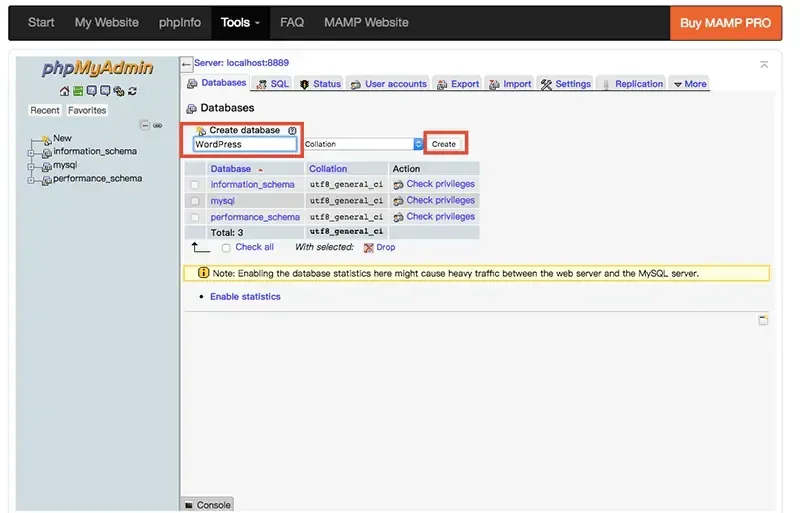This screenshot has width=800, height=513.
Task: Click the bookmark icon at right edge
Action: [763, 320]
